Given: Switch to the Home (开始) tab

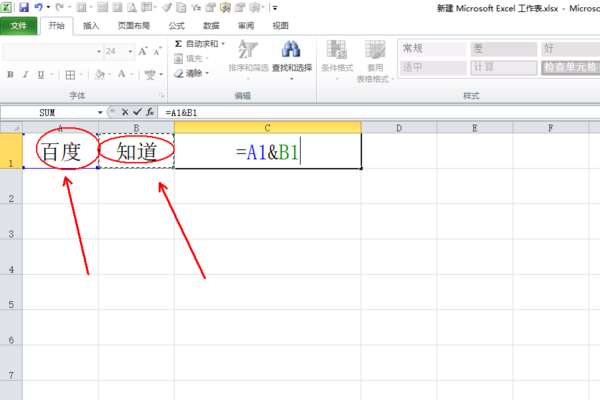Looking at the screenshot, I should (x=56, y=26).
